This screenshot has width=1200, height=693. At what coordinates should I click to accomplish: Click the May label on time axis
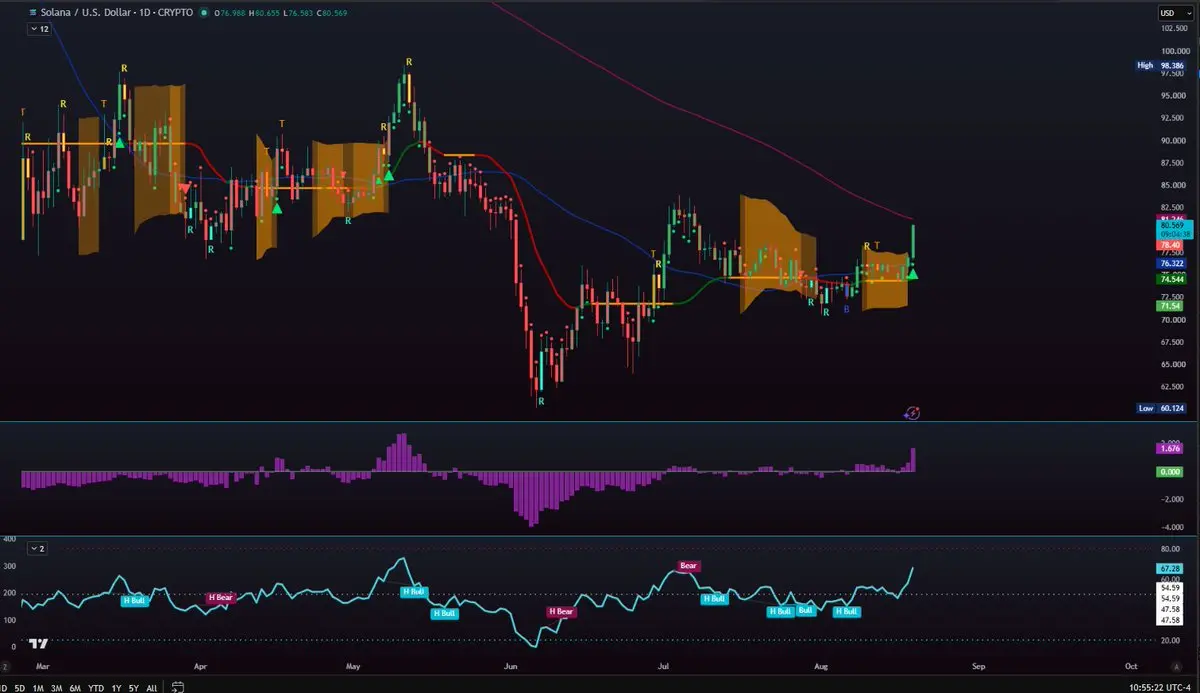(352, 665)
